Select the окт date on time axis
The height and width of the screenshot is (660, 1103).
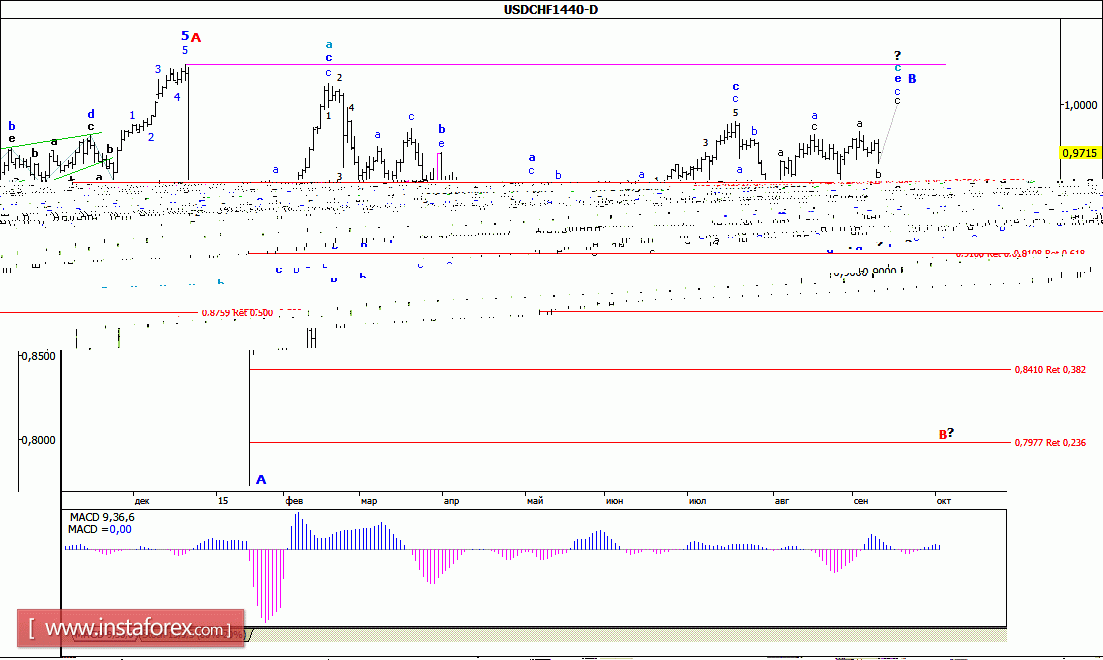(x=943, y=500)
